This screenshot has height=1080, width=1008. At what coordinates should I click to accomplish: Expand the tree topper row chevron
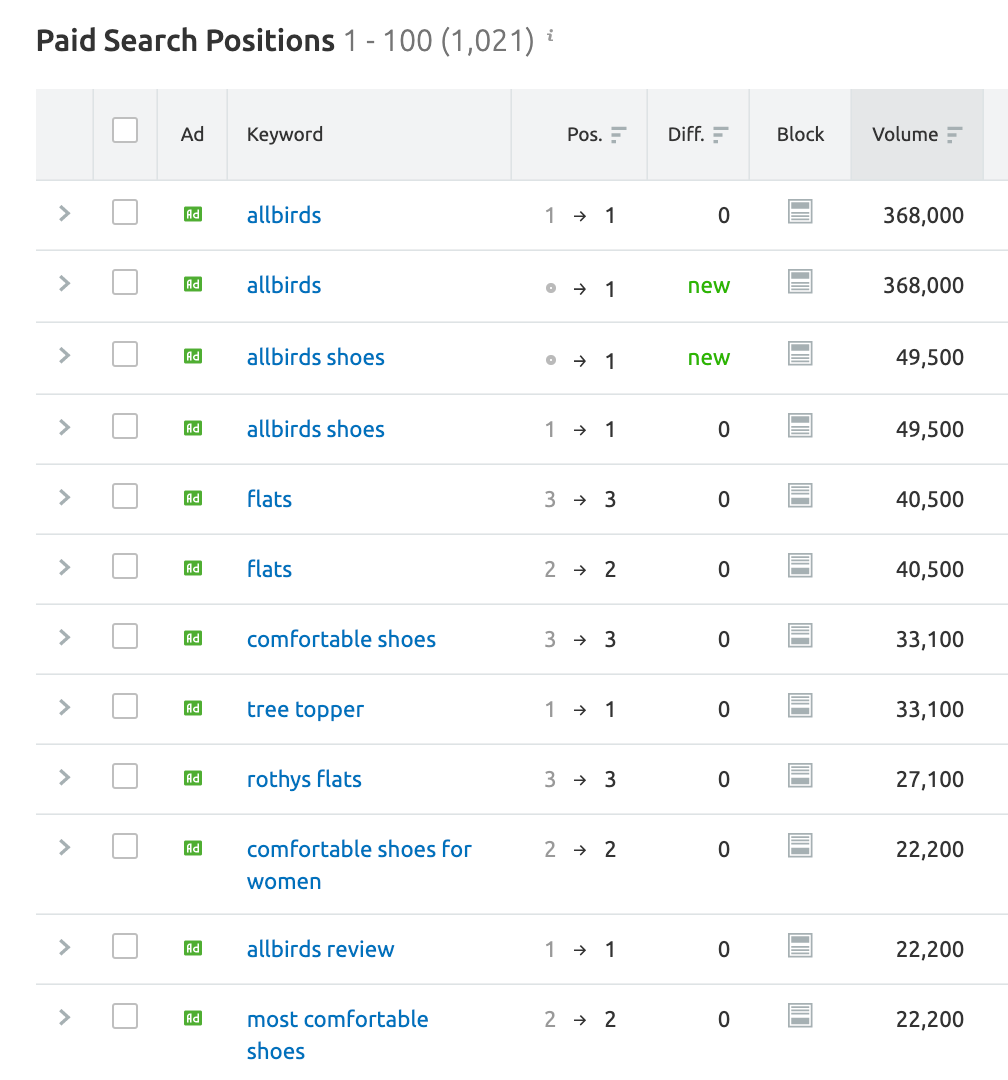pyautogui.click(x=65, y=707)
